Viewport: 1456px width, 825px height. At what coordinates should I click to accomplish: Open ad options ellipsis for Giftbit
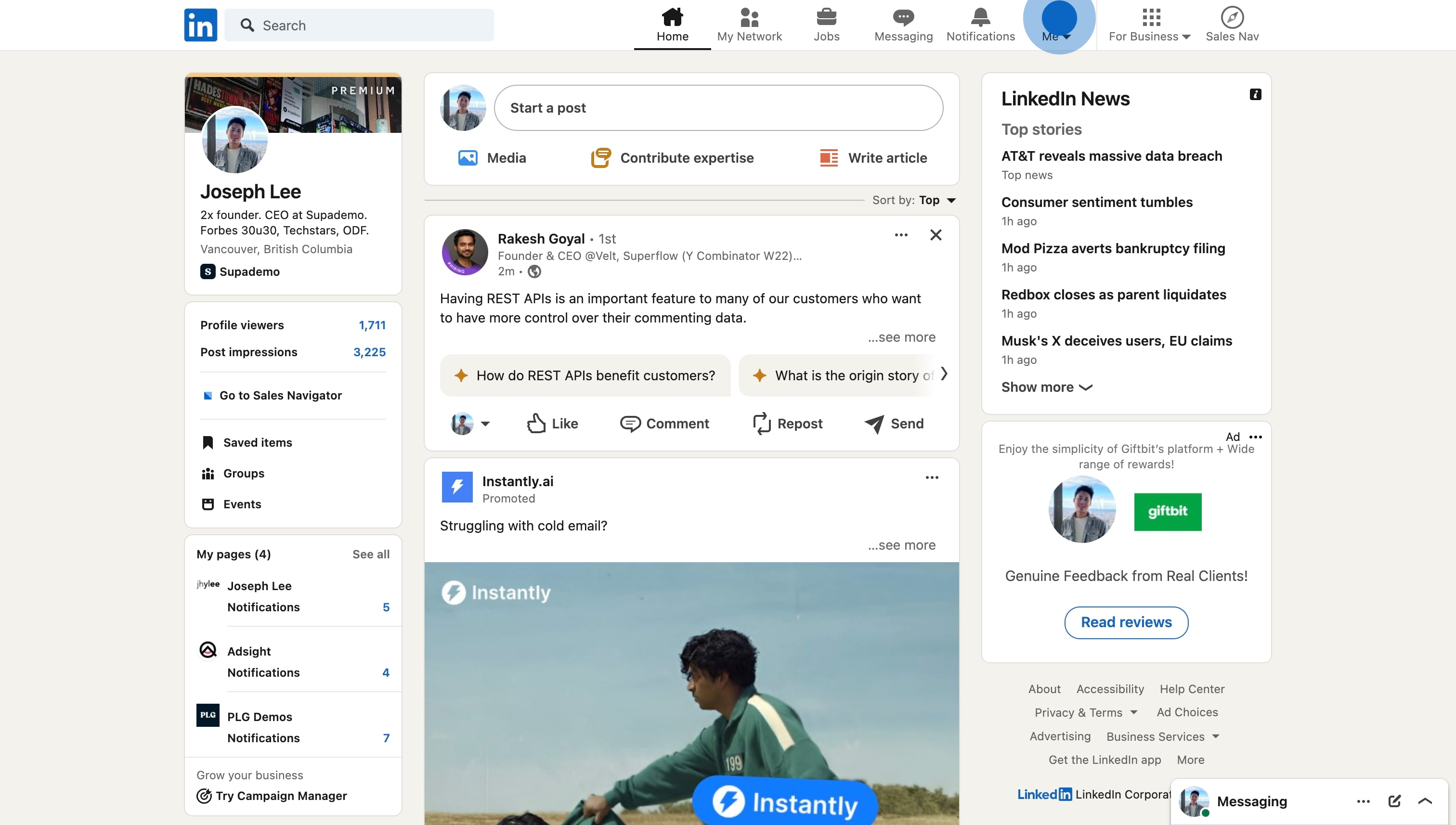point(1255,437)
